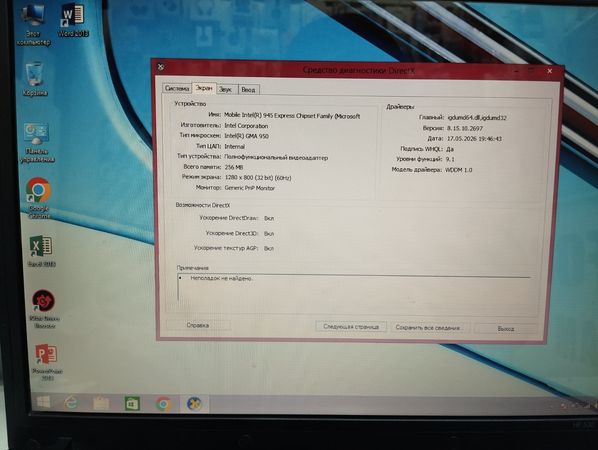Click the manufacturer value Intel Corporation
The height and width of the screenshot is (450, 598).
tap(246, 125)
